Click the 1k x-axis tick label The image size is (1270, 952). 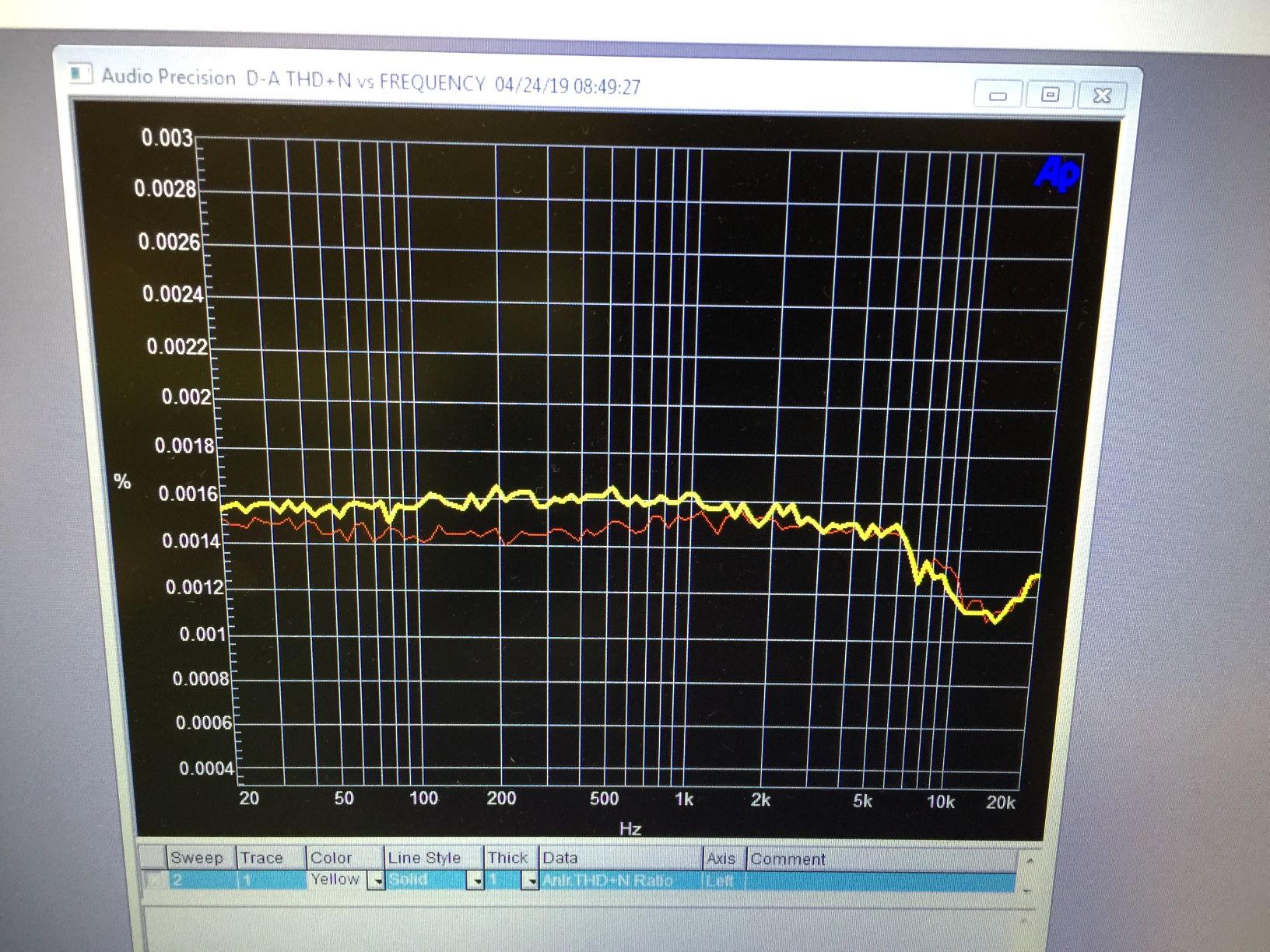coord(684,799)
